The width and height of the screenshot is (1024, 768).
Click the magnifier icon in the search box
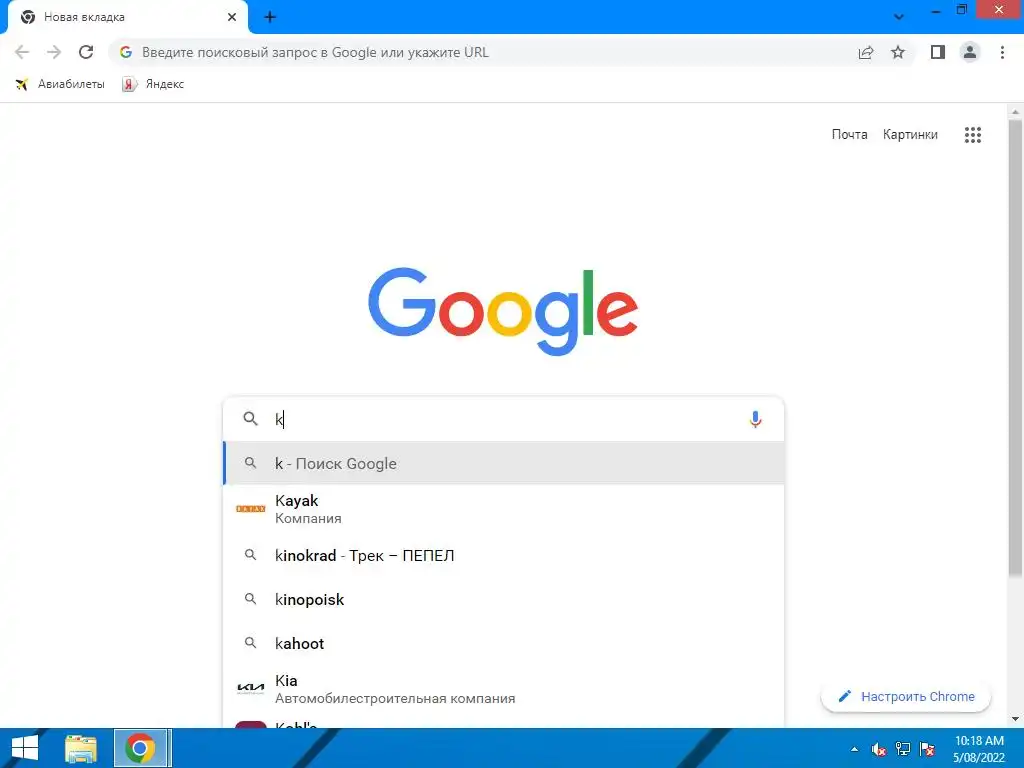pos(251,419)
